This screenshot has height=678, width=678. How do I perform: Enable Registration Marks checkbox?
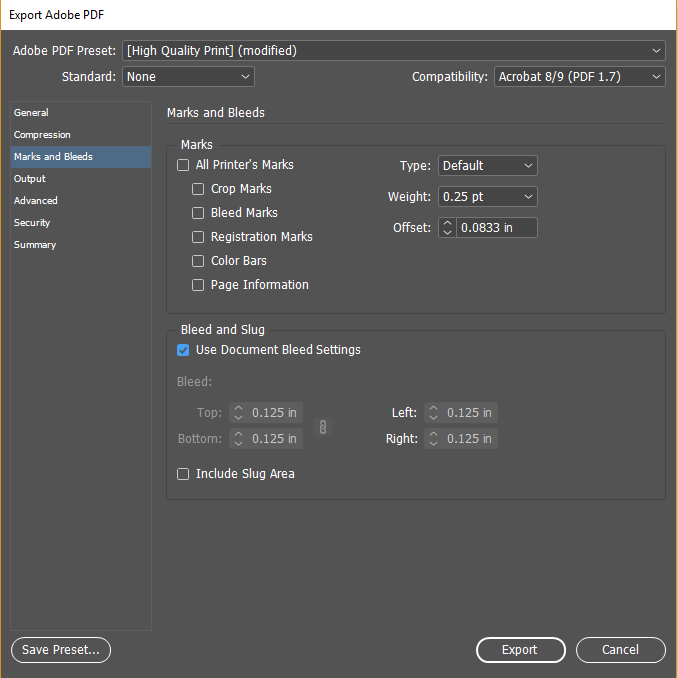coord(198,237)
